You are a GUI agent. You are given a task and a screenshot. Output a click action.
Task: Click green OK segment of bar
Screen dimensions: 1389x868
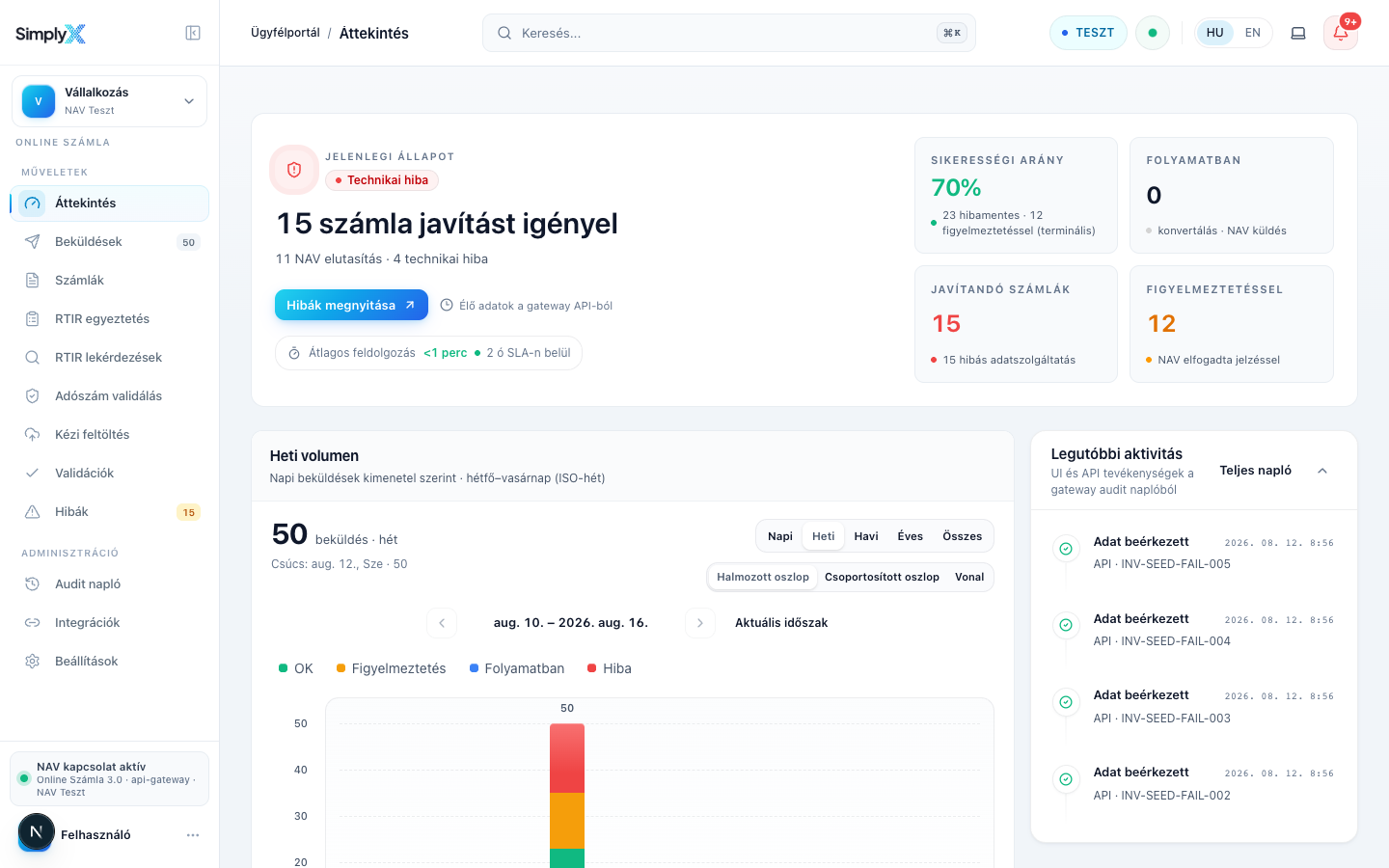567,858
